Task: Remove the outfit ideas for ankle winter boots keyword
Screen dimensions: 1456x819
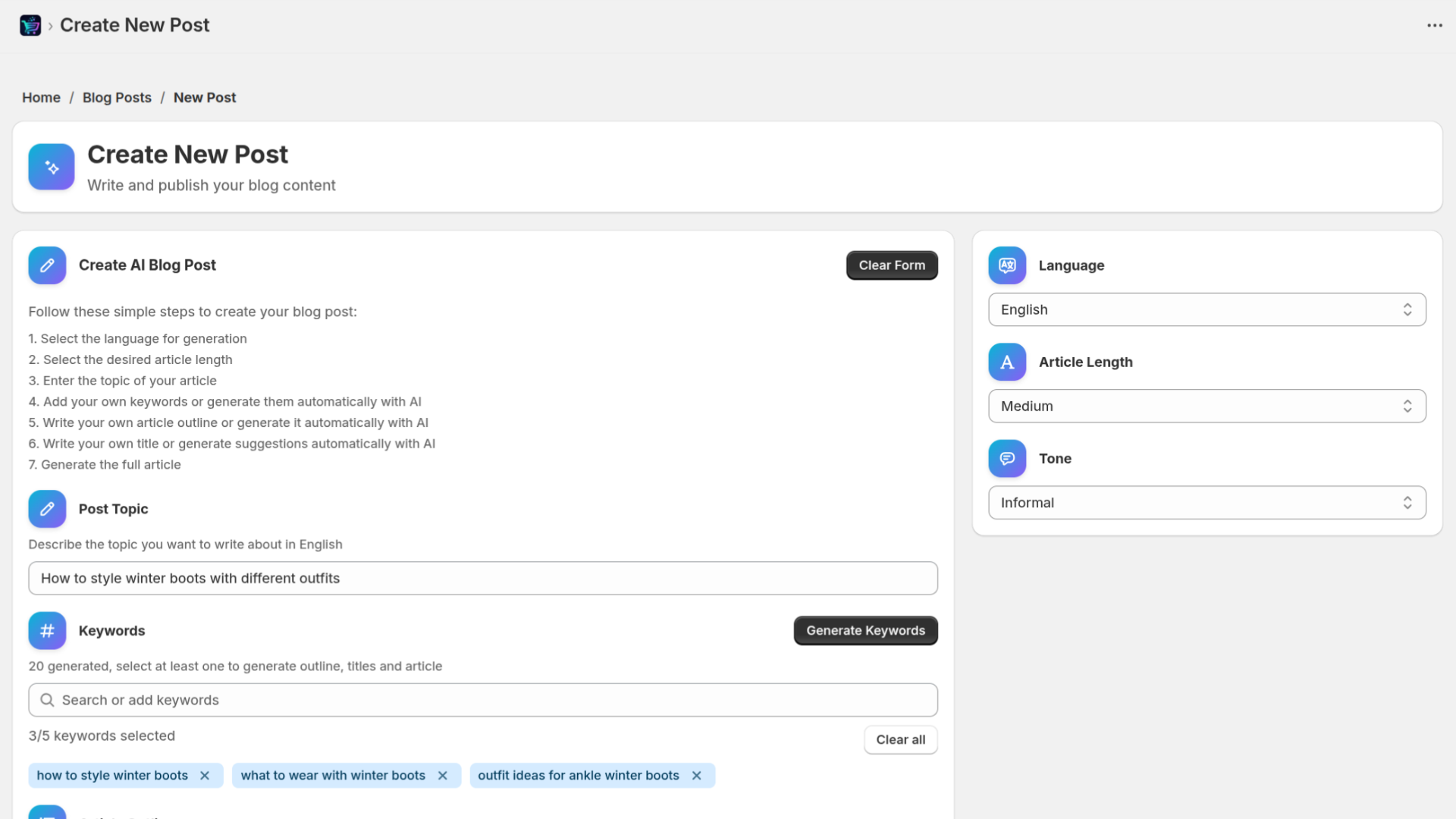Action: [x=696, y=775]
